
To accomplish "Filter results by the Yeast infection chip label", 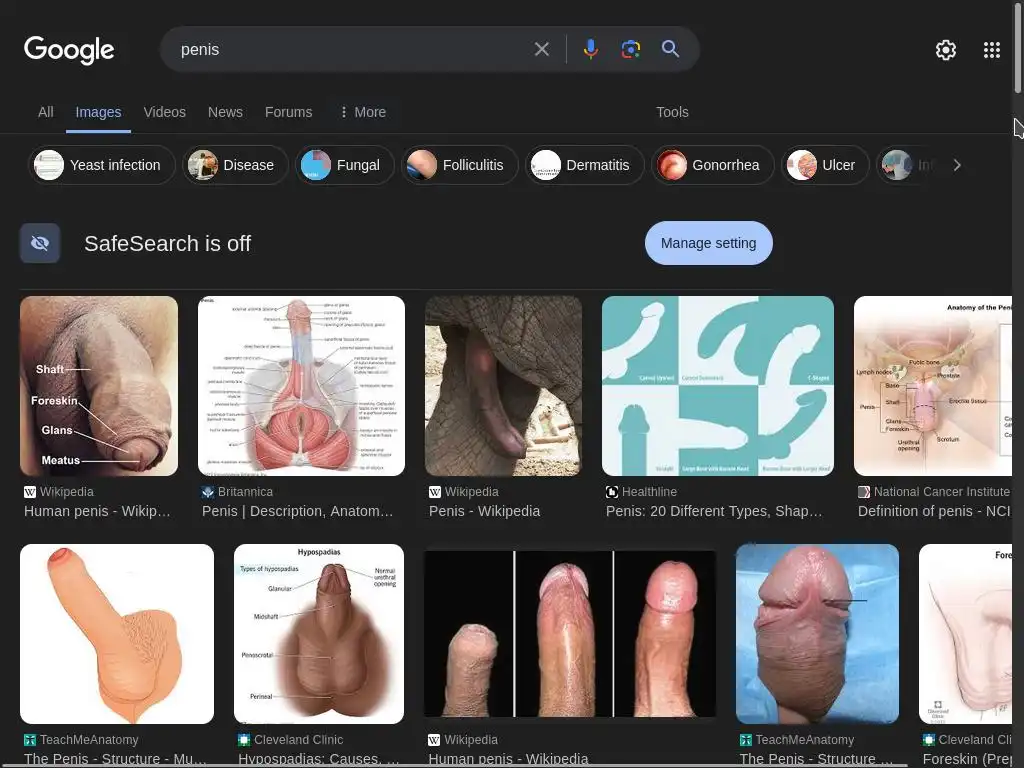I will (x=115, y=165).
